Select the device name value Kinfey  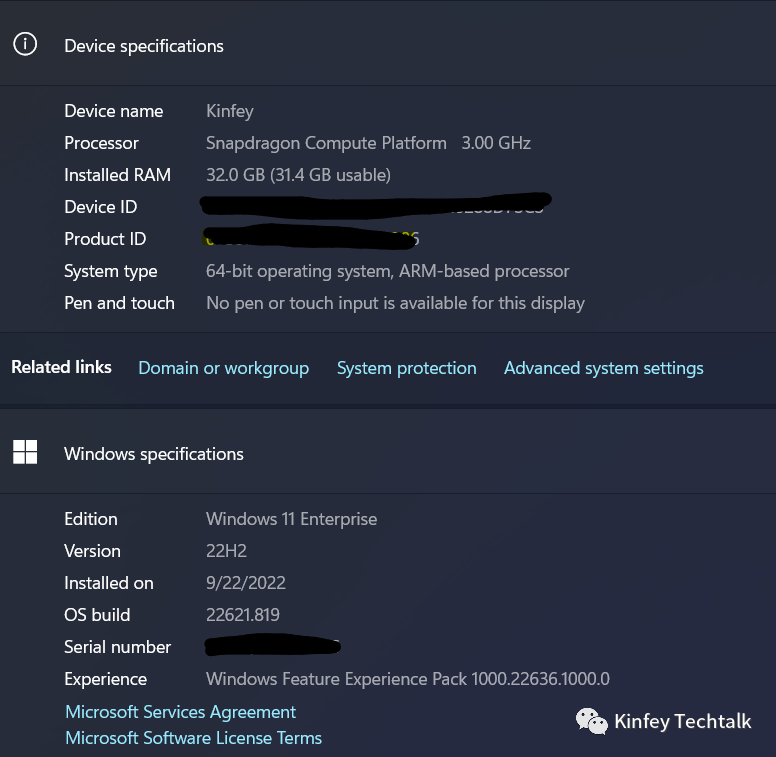tap(230, 111)
